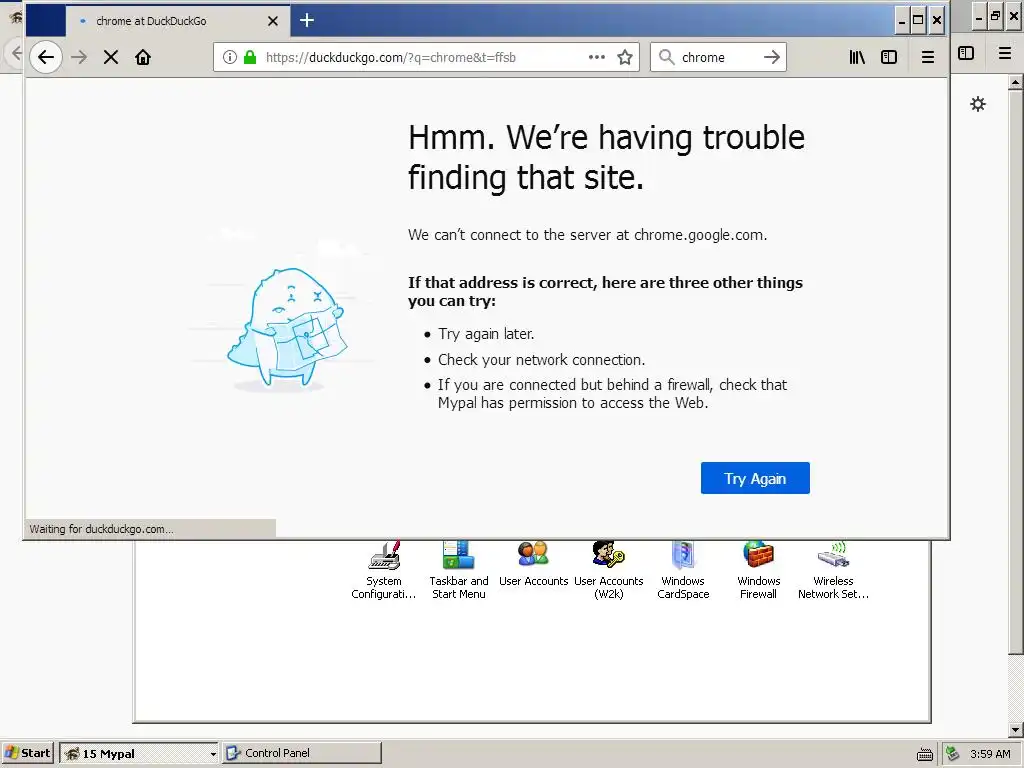Open the front window's hamburger menu

(x=927, y=57)
